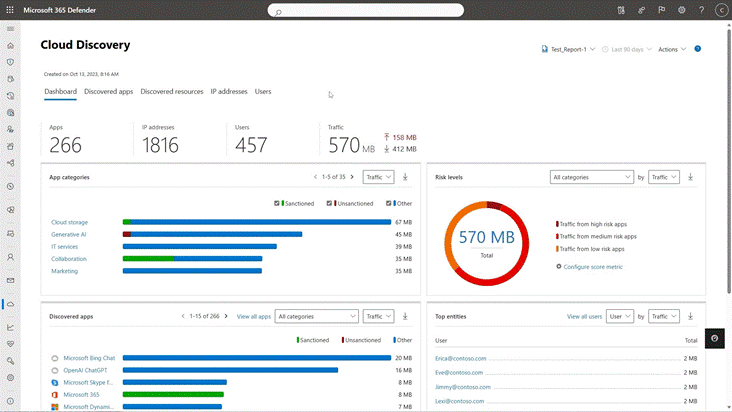732x412 pixels.
Task: Switch to the Discovered apps tab
Action: coord(108,91)
